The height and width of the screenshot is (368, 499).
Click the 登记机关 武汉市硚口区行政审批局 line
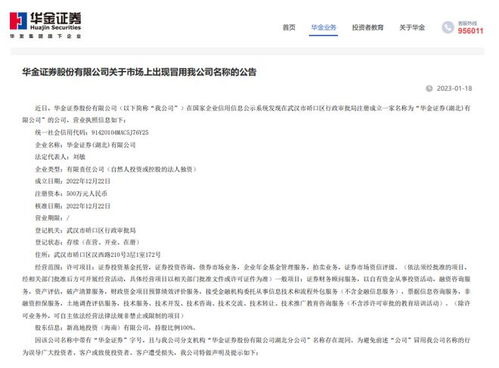pos(85,230)
